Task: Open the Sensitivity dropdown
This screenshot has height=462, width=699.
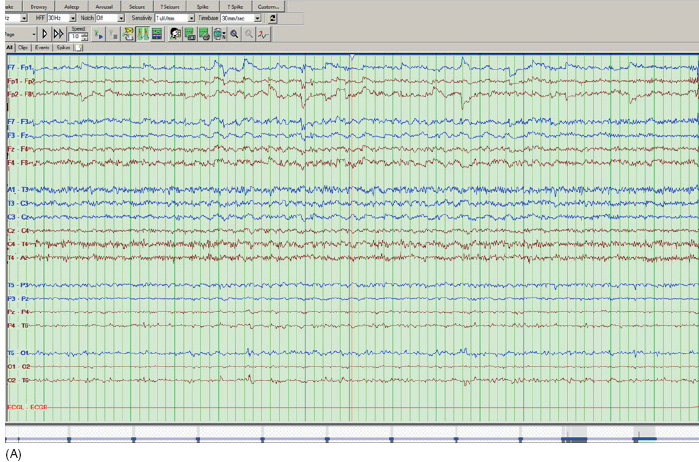Action: point(191,18)
